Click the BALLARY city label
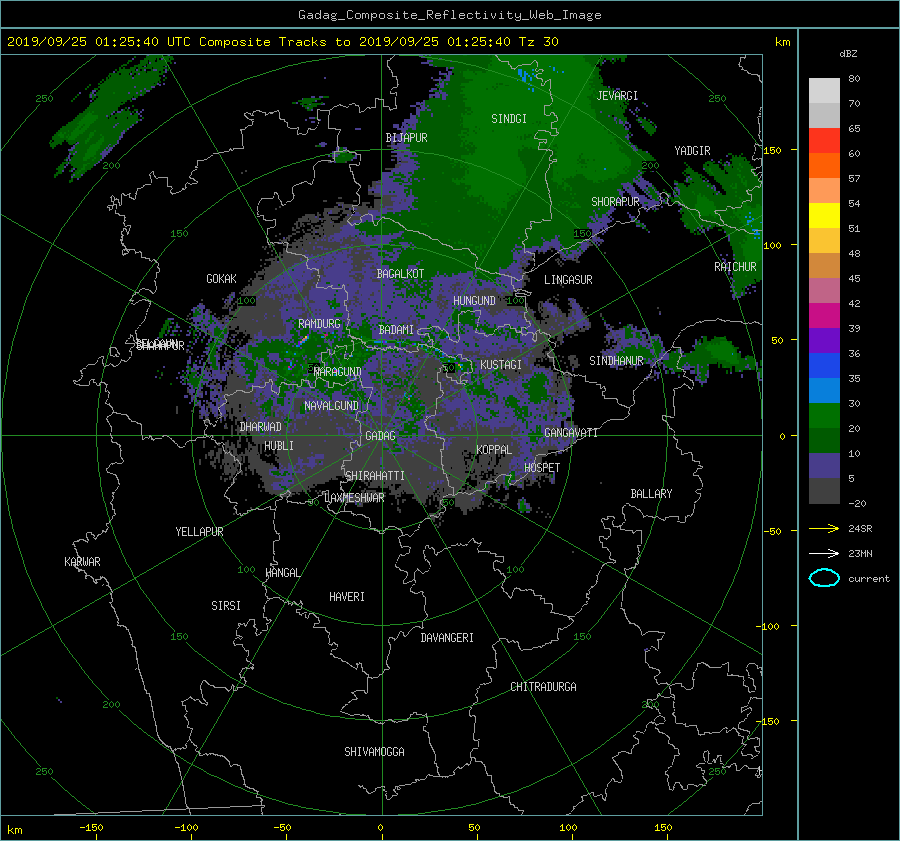The image size is (900, 841). coord(651,494)
